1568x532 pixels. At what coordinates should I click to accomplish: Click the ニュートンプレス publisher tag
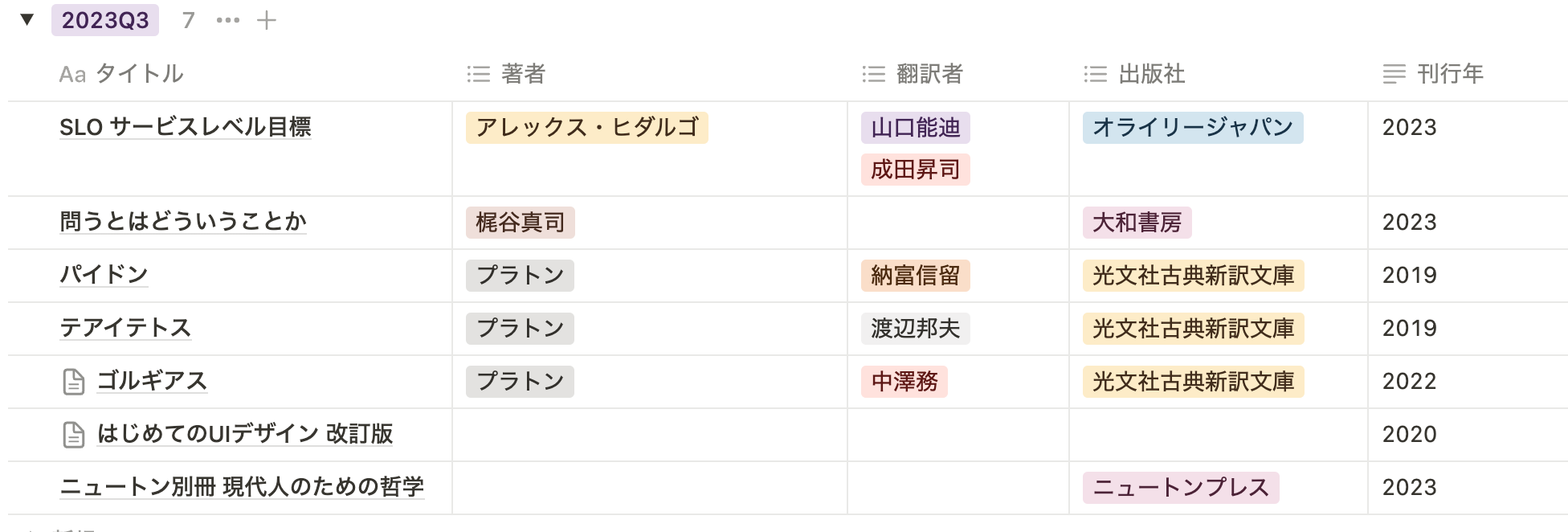click(x=1180, y=488)
